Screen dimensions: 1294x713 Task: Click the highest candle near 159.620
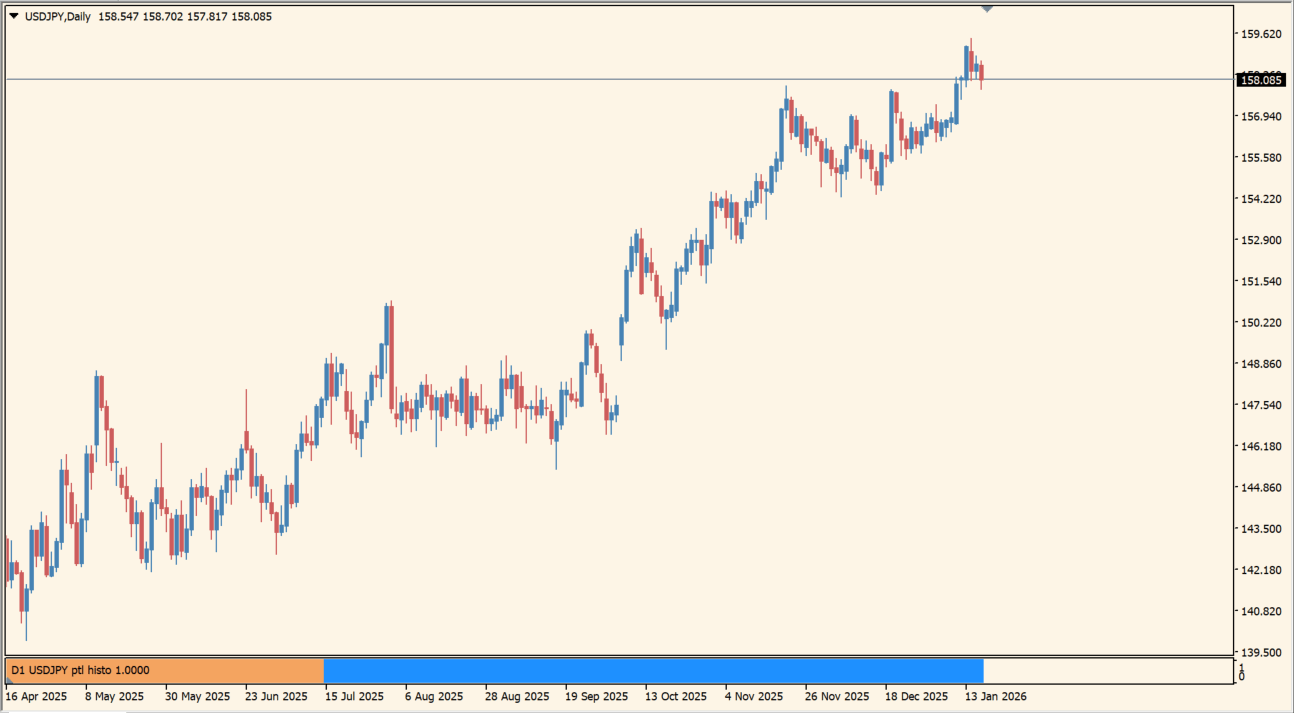click(x=970, y=55)
